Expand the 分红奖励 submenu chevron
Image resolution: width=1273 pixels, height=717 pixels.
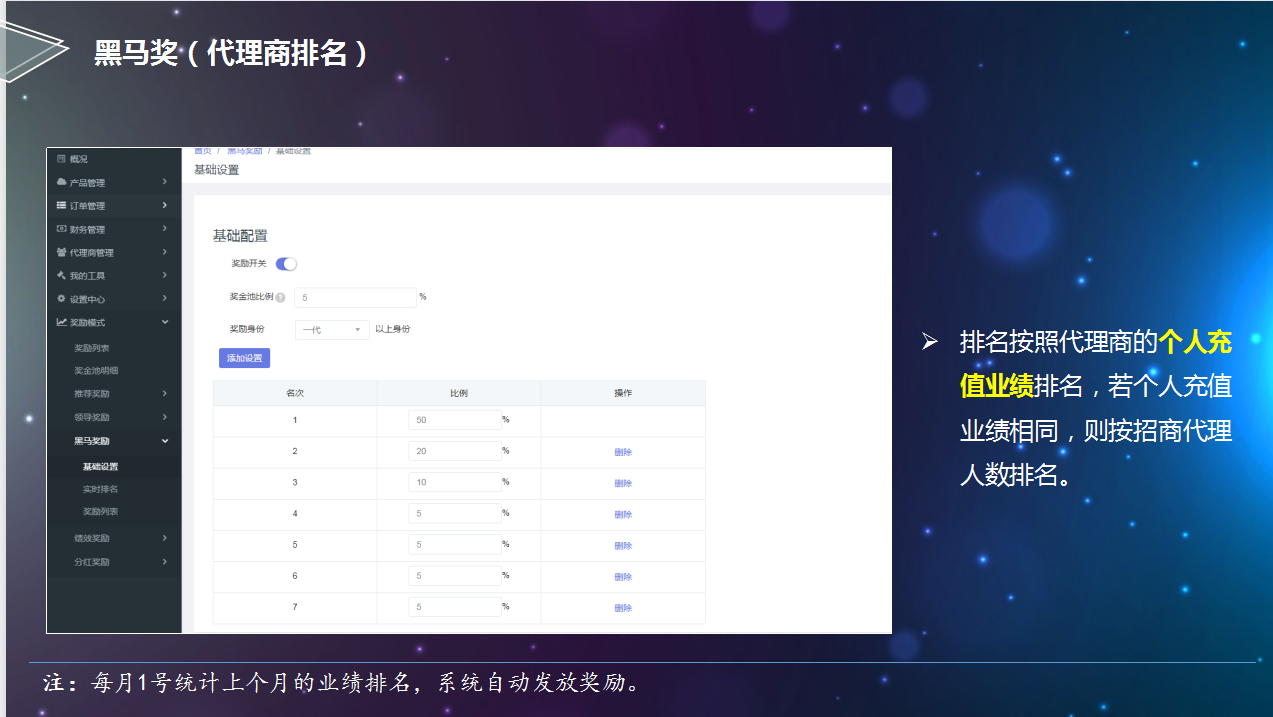click(x=165, y=562)
